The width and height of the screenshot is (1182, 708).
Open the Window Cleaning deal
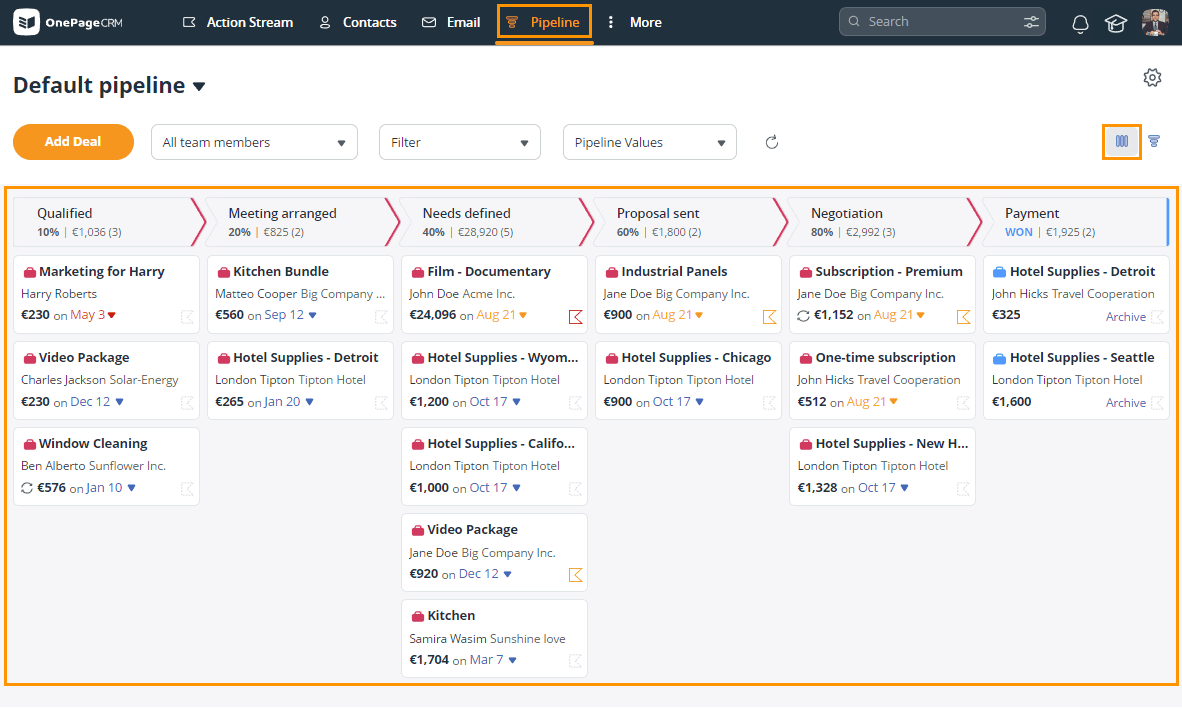[x=93, y=443]
